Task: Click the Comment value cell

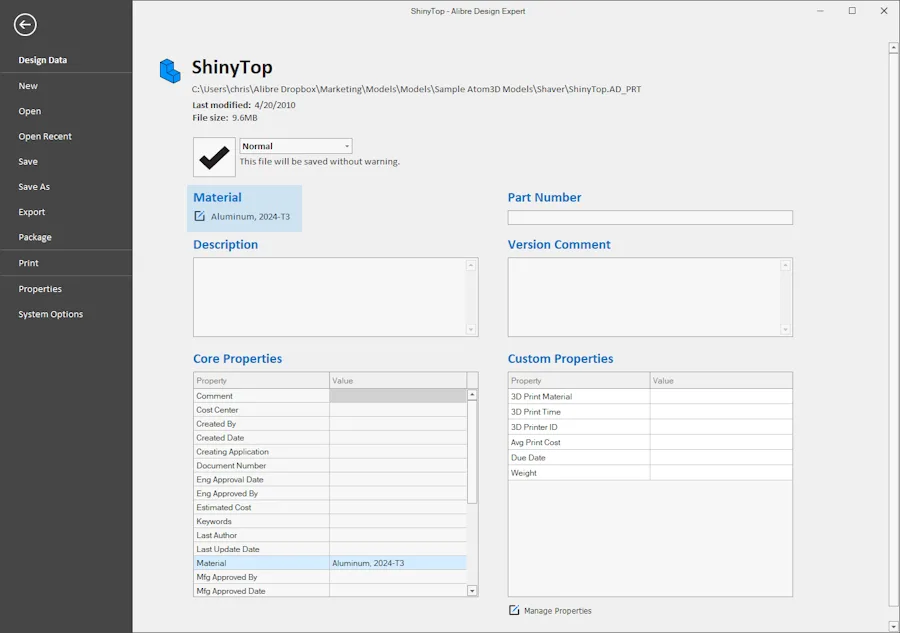Action: (x=398, y=395)
